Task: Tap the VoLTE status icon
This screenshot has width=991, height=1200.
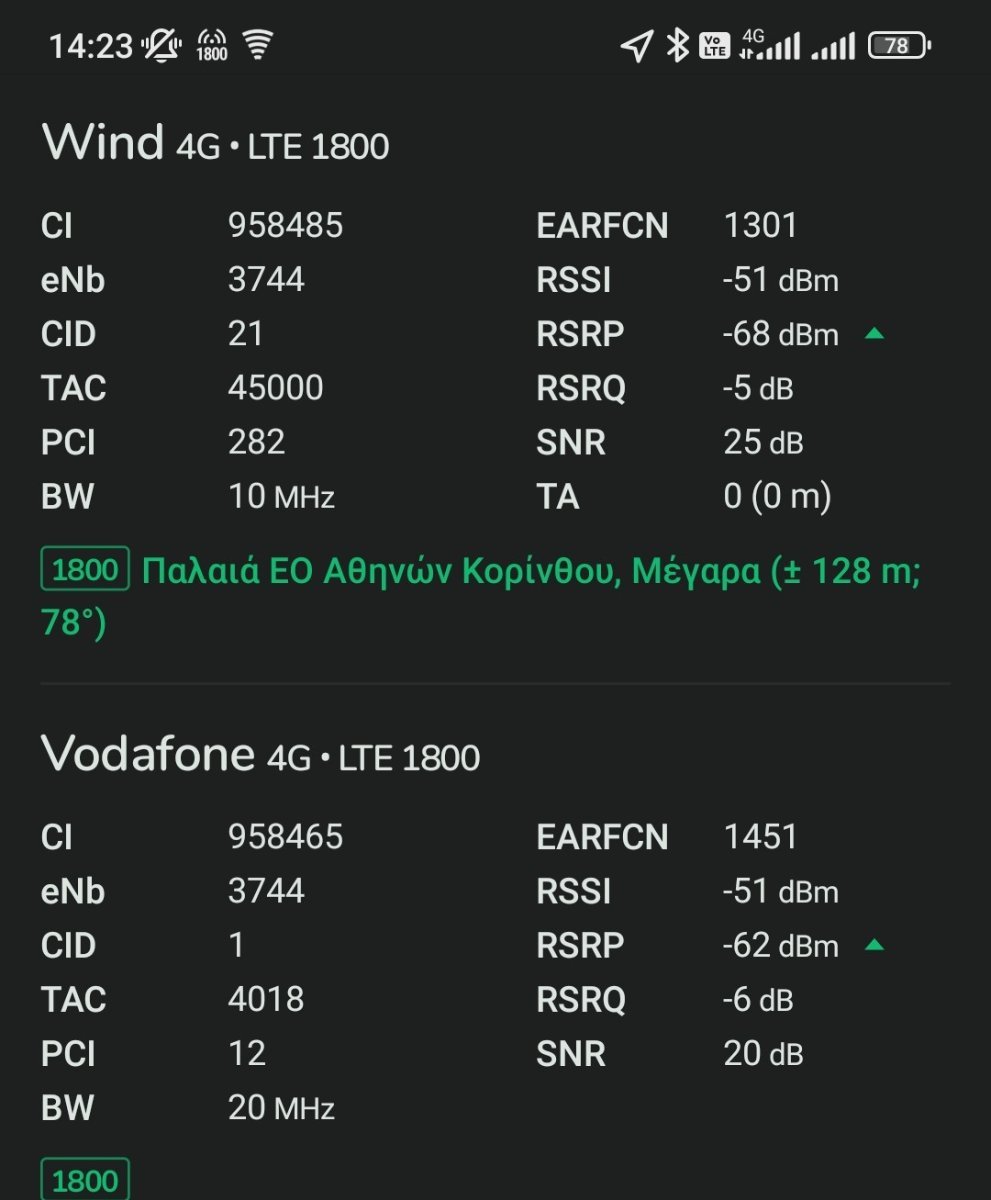Action: (714, 45)
